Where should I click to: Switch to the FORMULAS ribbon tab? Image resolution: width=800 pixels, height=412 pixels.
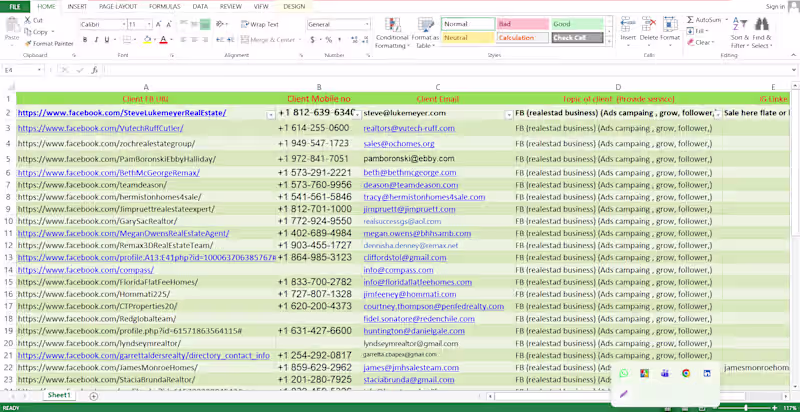click(165, 7)
